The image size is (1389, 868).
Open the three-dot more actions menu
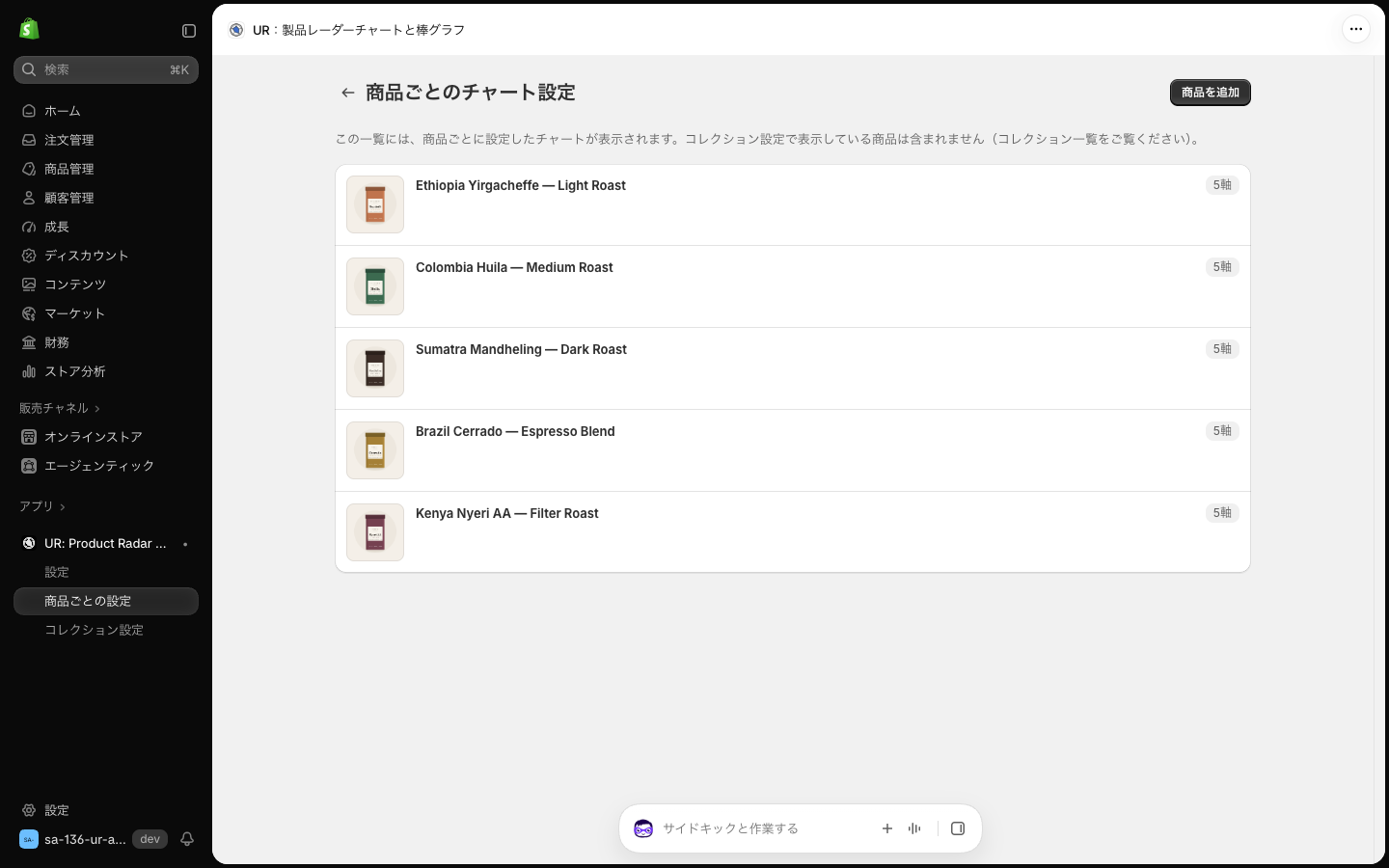[1355, 29]
